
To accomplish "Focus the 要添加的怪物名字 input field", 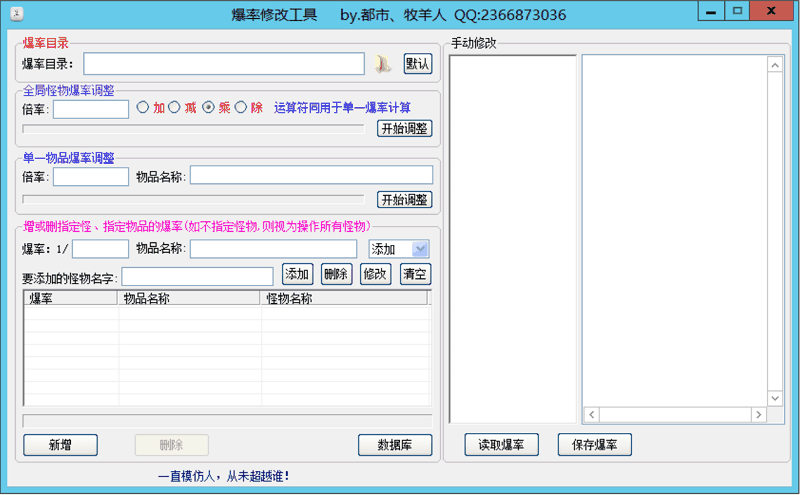I will tap(197, 276).
